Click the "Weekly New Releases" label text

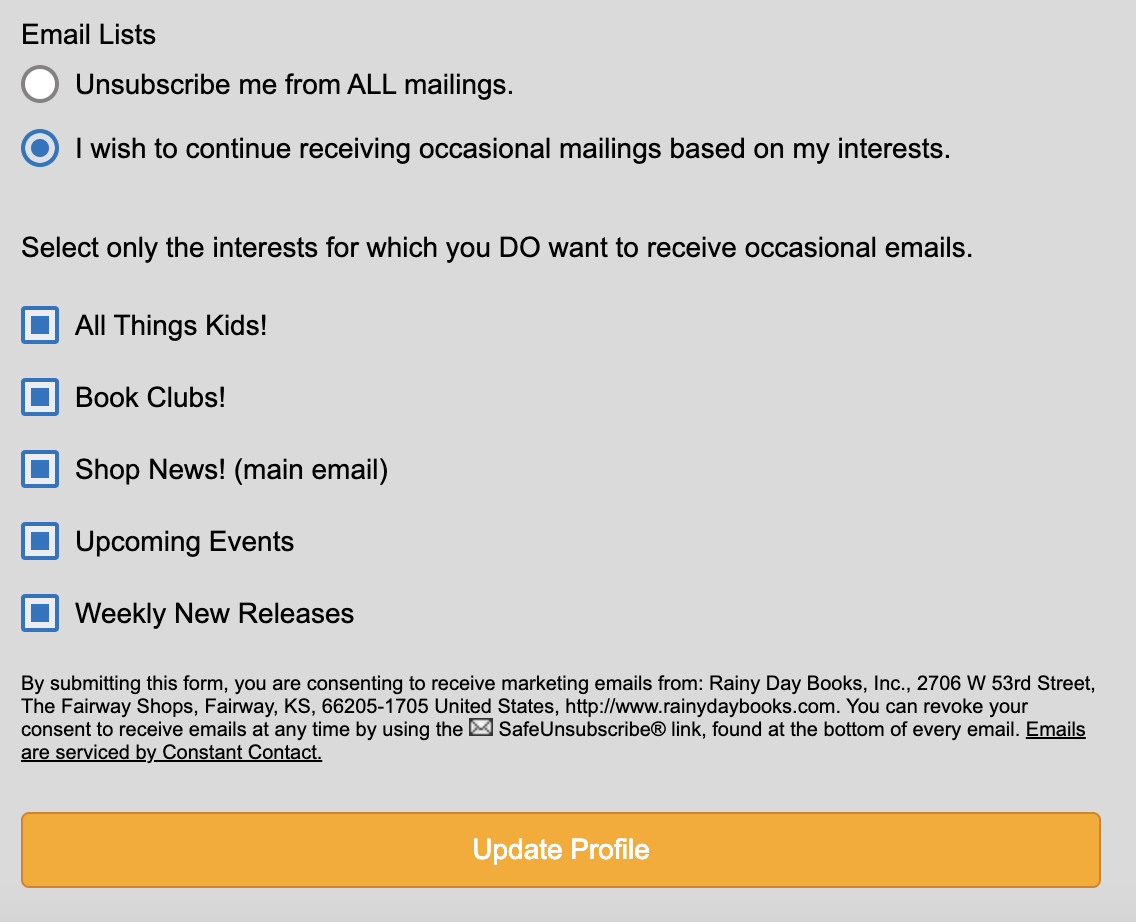pyautogui.click(x=214, y=613)
